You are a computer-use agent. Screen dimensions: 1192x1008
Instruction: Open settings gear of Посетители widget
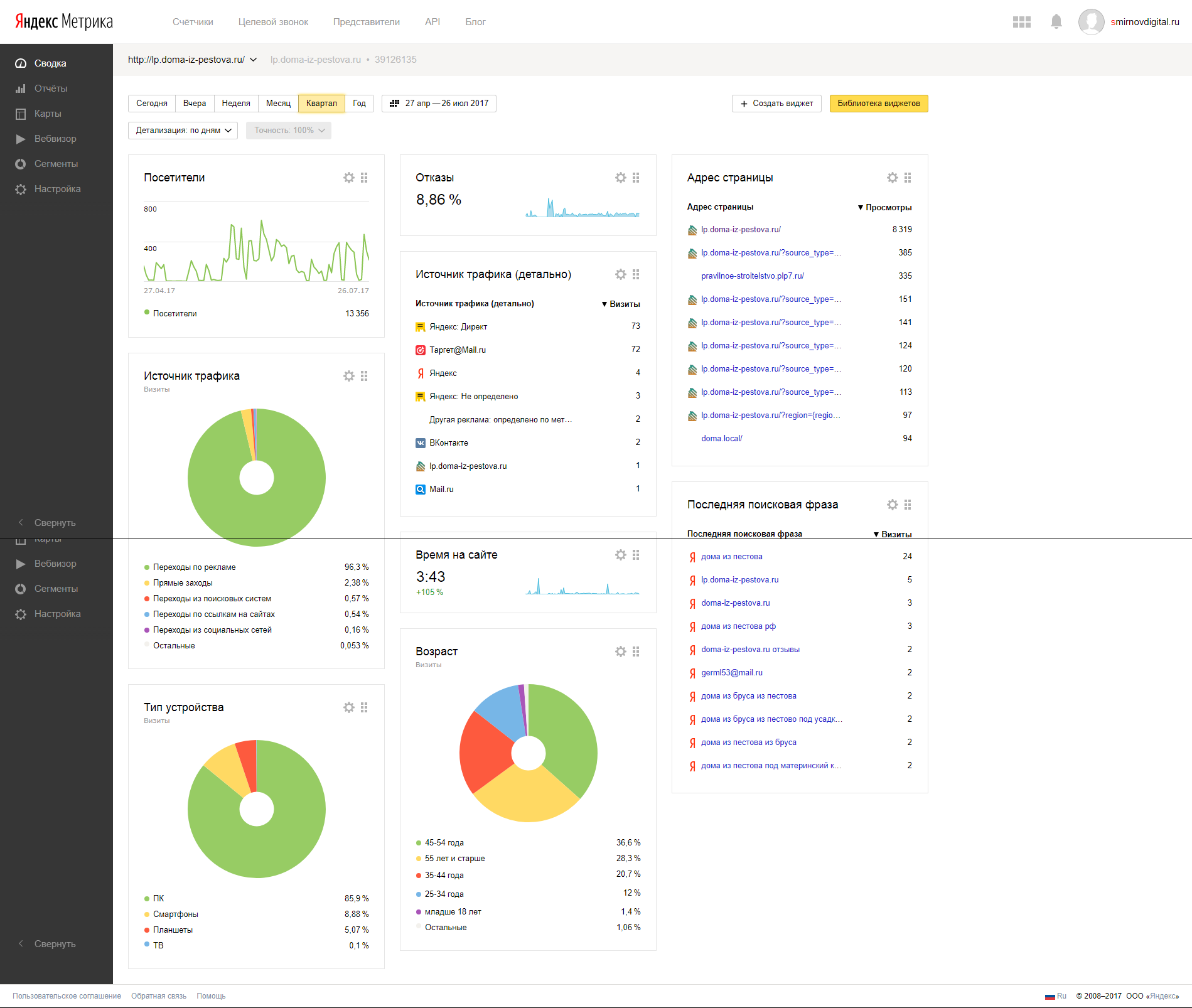(349, 178)
